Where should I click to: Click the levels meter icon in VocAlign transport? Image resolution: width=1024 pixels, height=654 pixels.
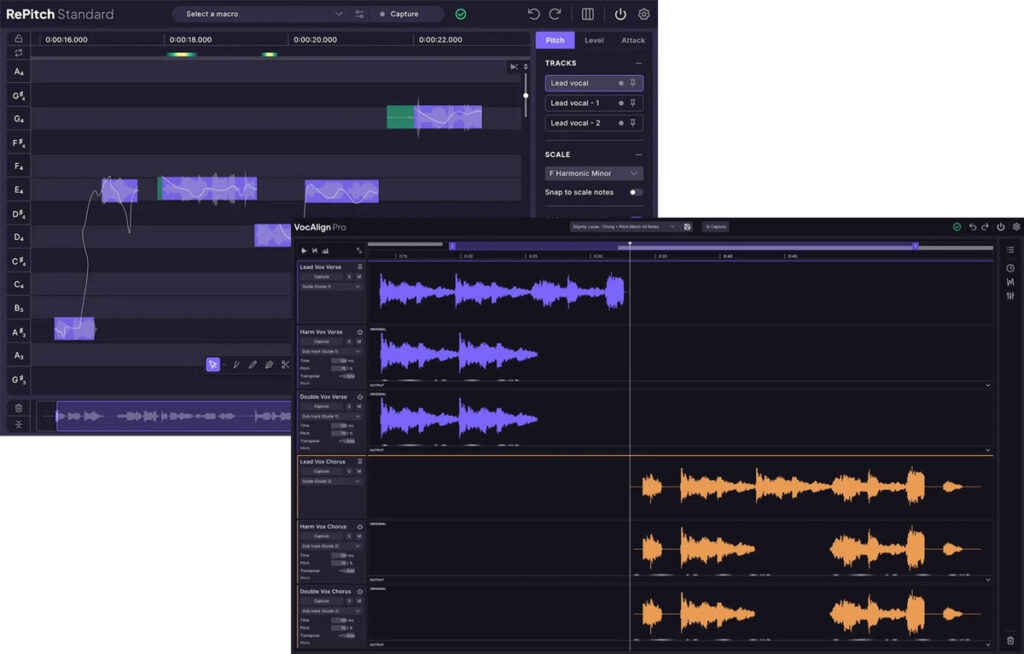(325, 251)
